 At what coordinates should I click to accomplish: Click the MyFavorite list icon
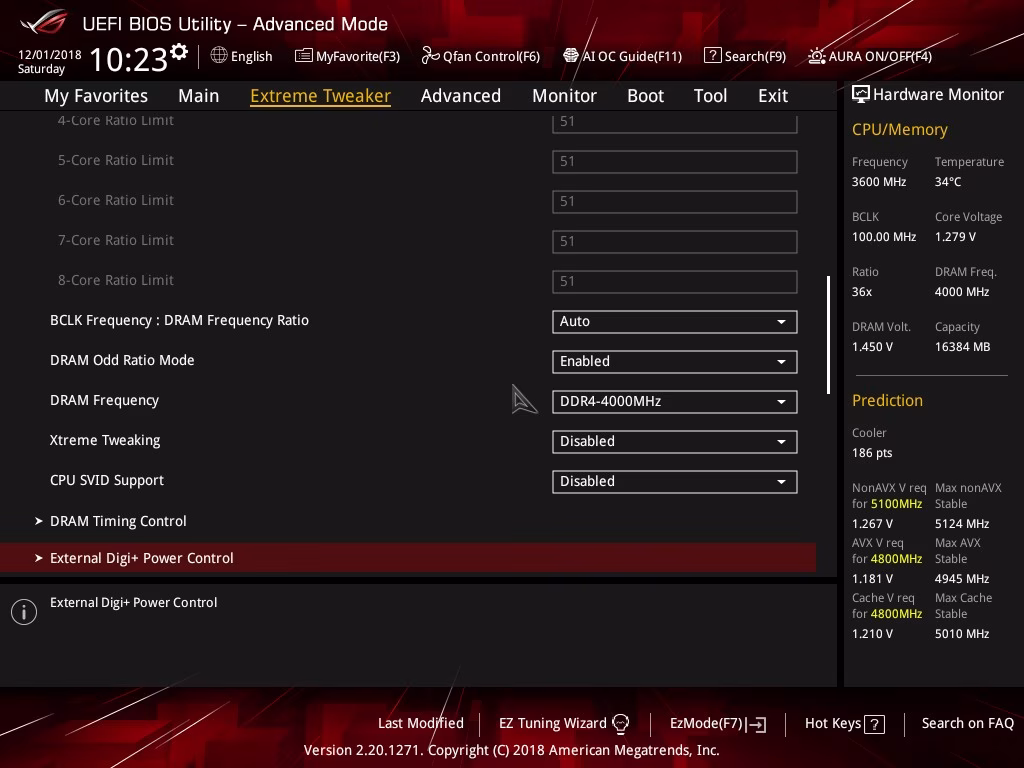tap(303, 56)
